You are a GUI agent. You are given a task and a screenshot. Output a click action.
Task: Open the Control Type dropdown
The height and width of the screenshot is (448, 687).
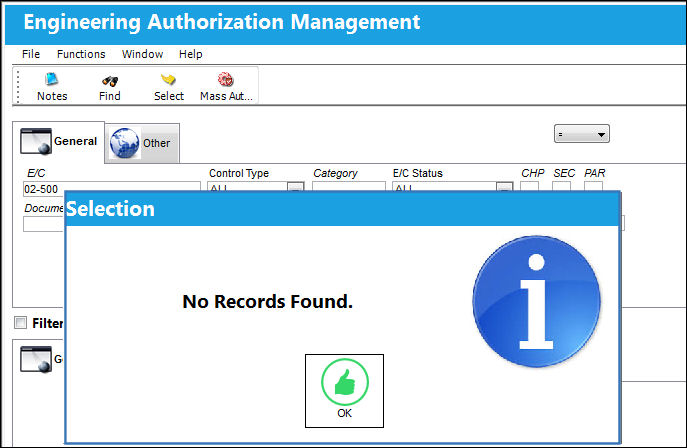click(x=296, y=187)
